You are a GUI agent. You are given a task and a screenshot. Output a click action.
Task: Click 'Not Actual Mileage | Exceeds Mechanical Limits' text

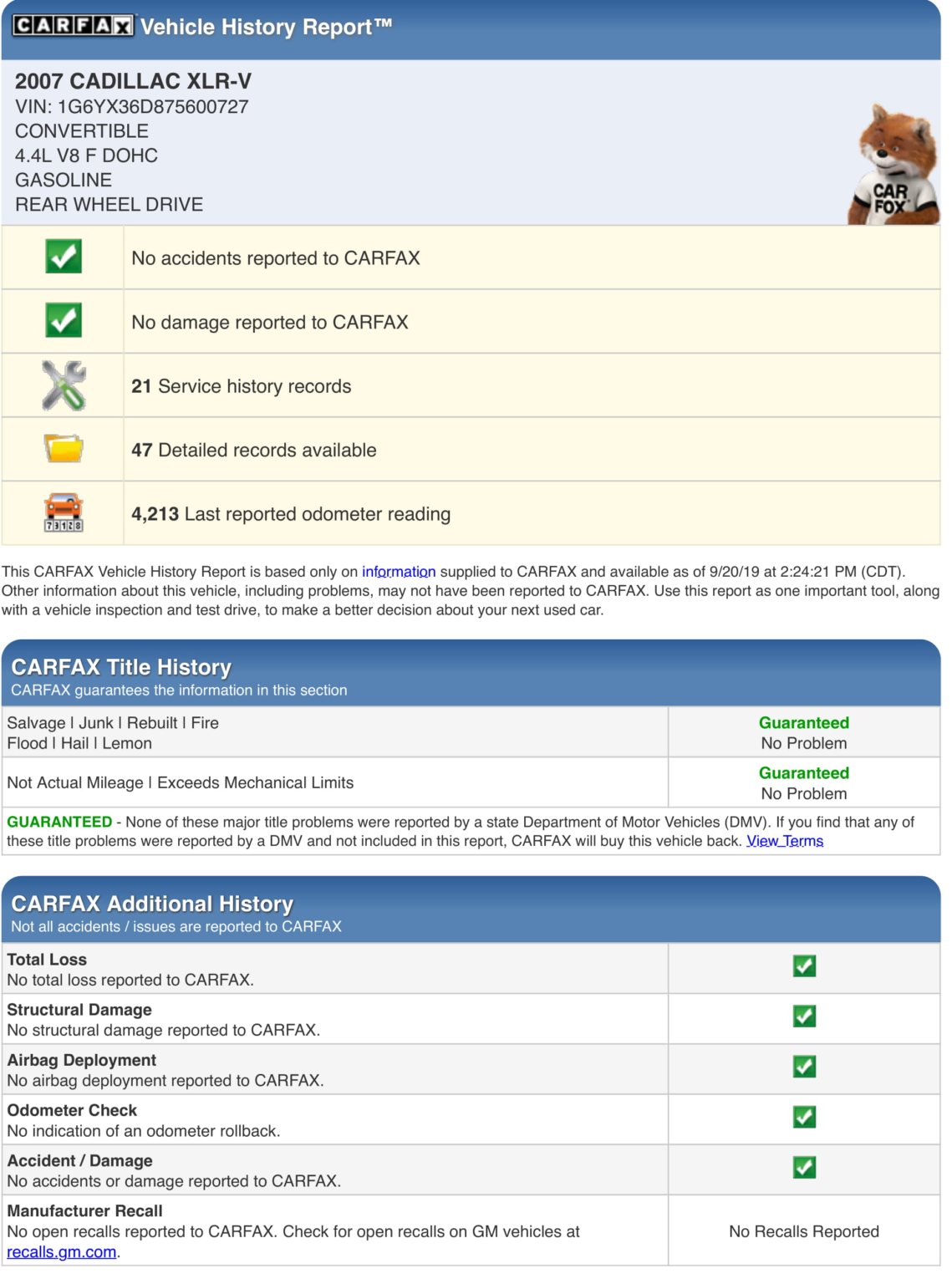click(x=181, y=783)
